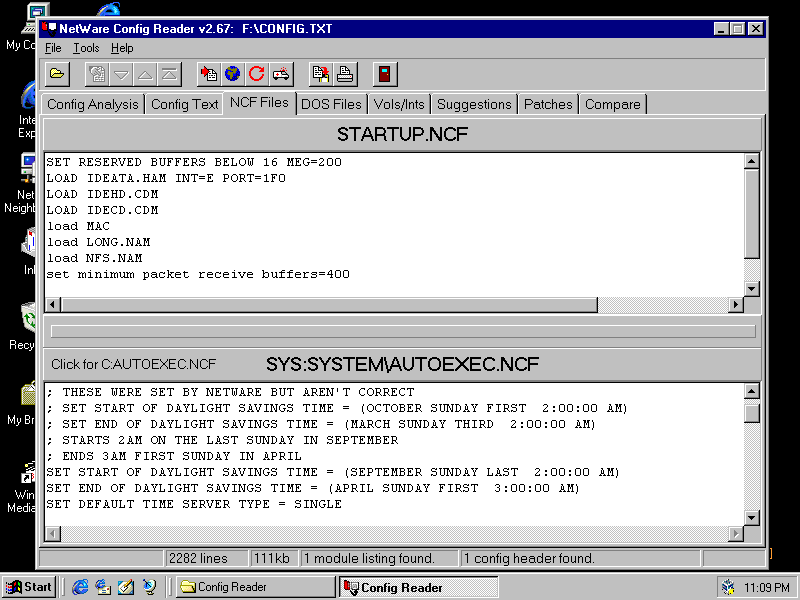Click the globe toolbar icon
This screenshot has width=800, height=600.
point(233,74)
